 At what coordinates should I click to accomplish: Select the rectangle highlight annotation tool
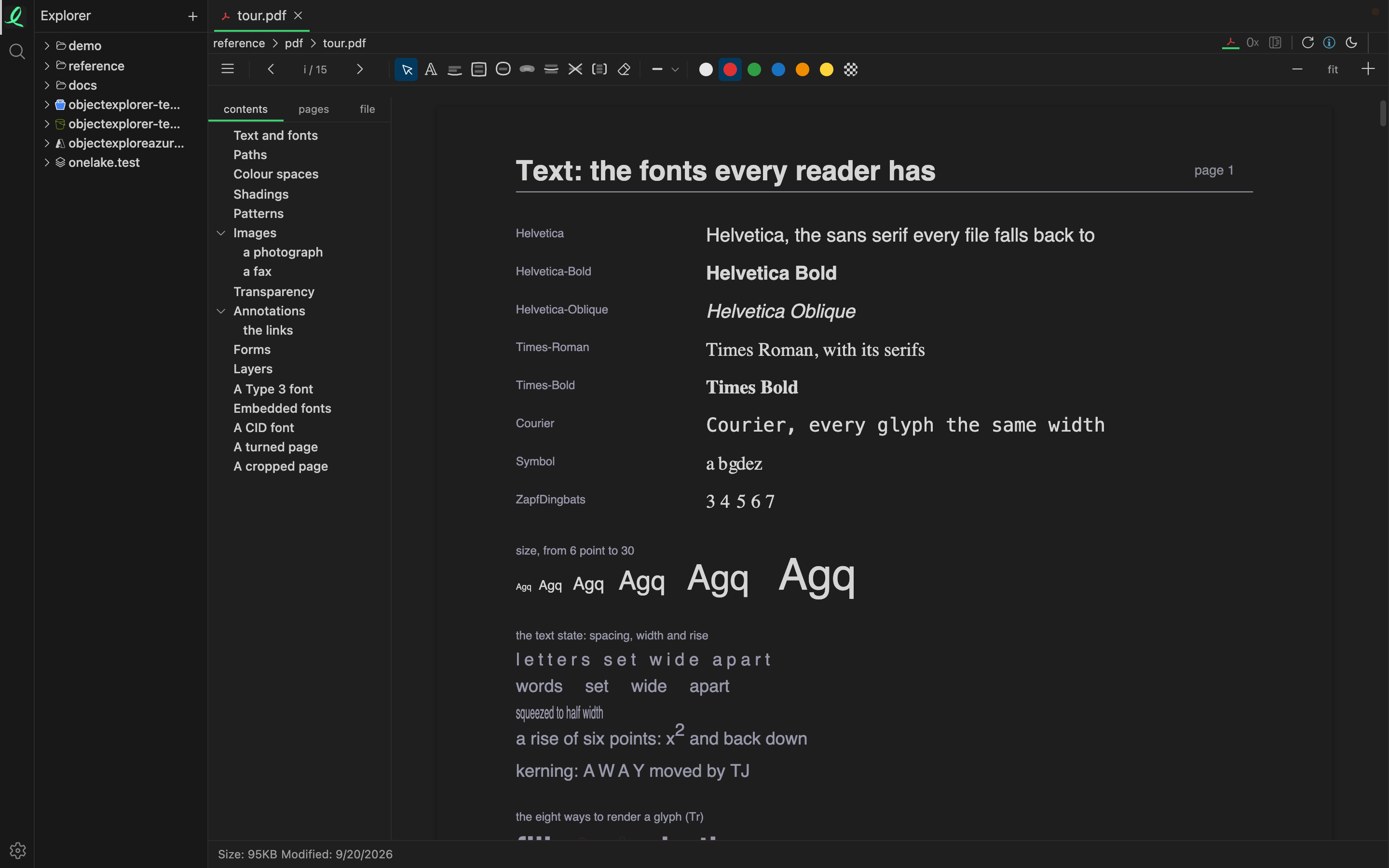tap(479, 69)
